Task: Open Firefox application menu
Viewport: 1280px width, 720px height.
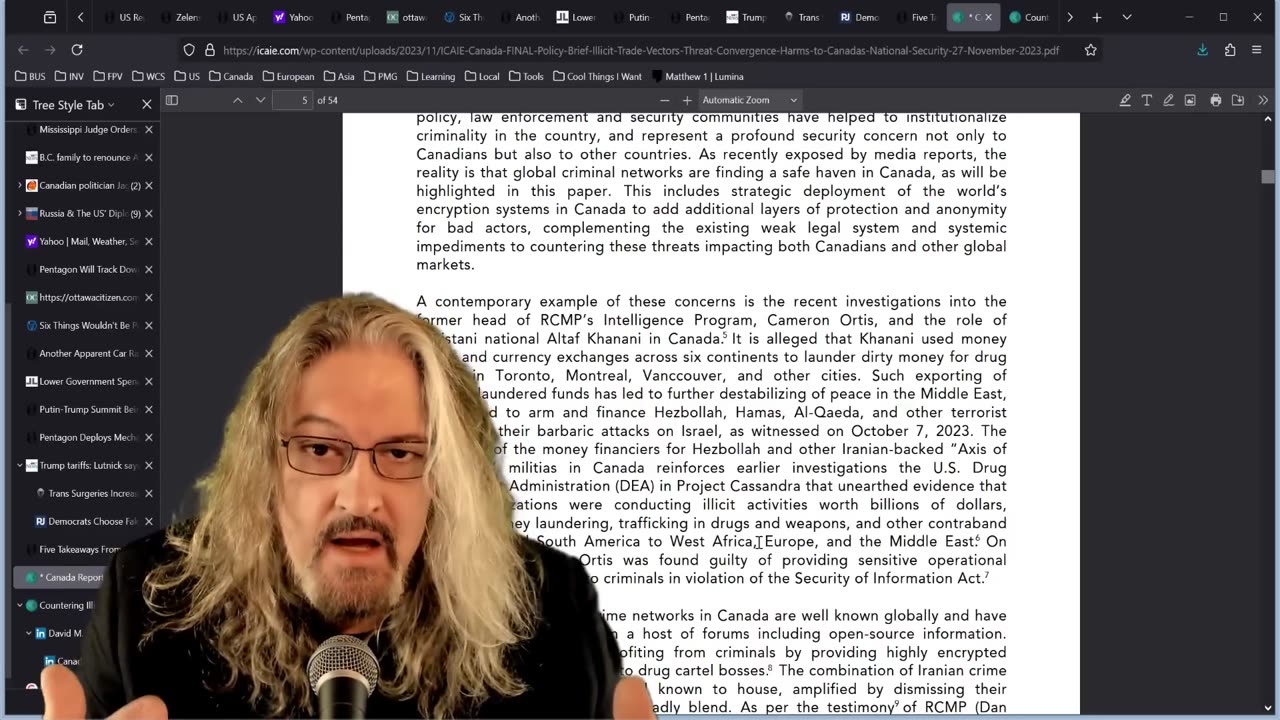Action: [1258, 50]
